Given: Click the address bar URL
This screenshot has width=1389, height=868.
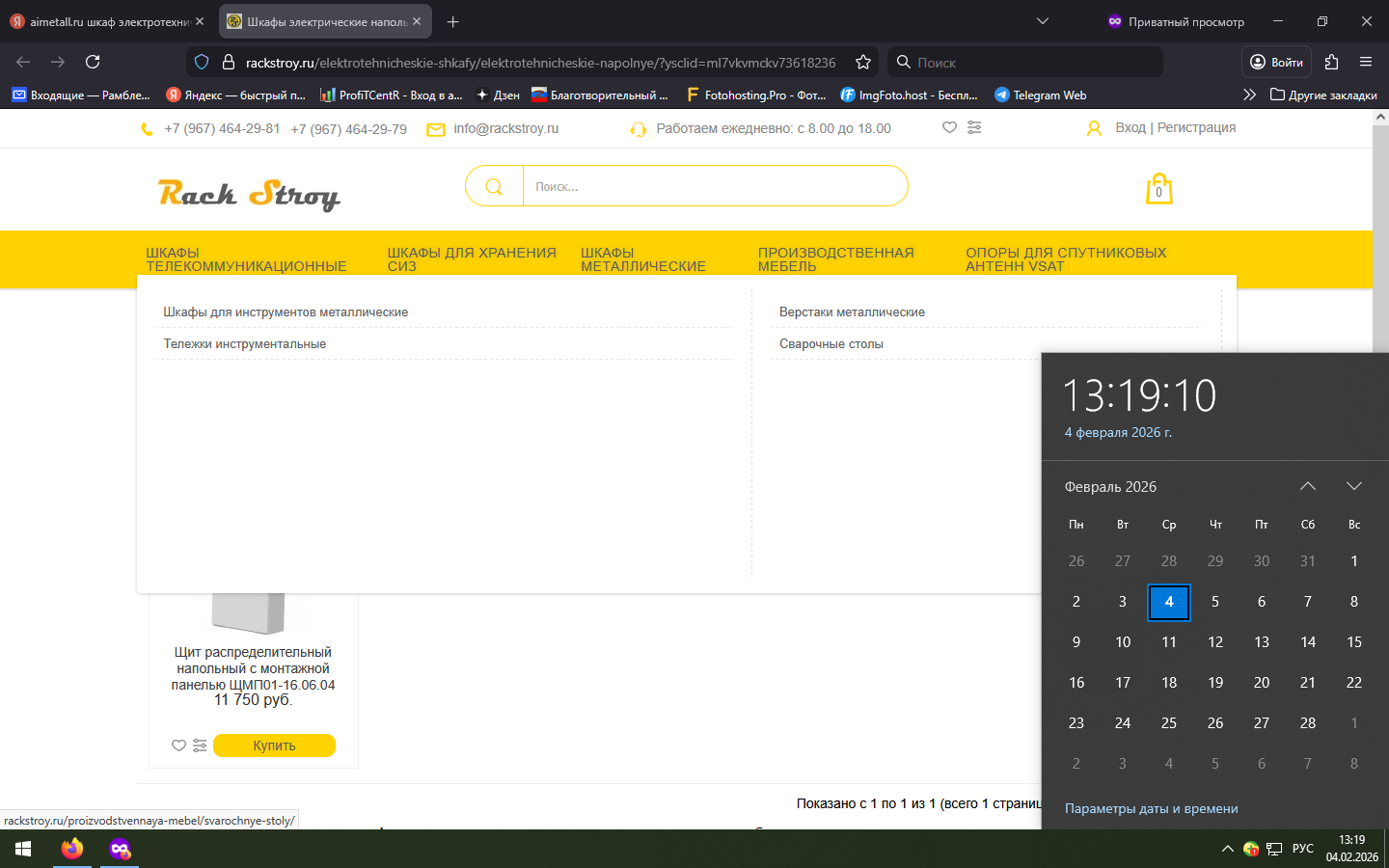Looking at the screenshot, I should click(x=540, y=63).
